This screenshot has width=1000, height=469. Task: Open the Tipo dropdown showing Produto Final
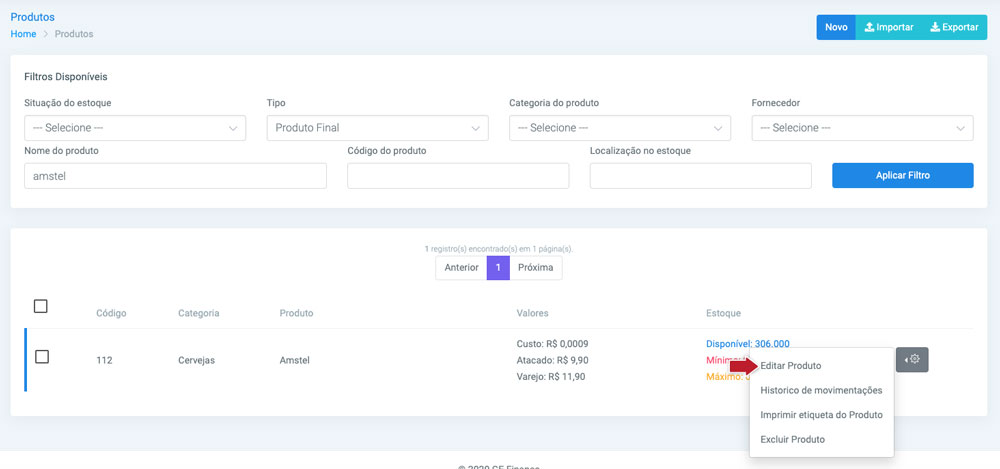pyautogui.click(x=378, y=128)
